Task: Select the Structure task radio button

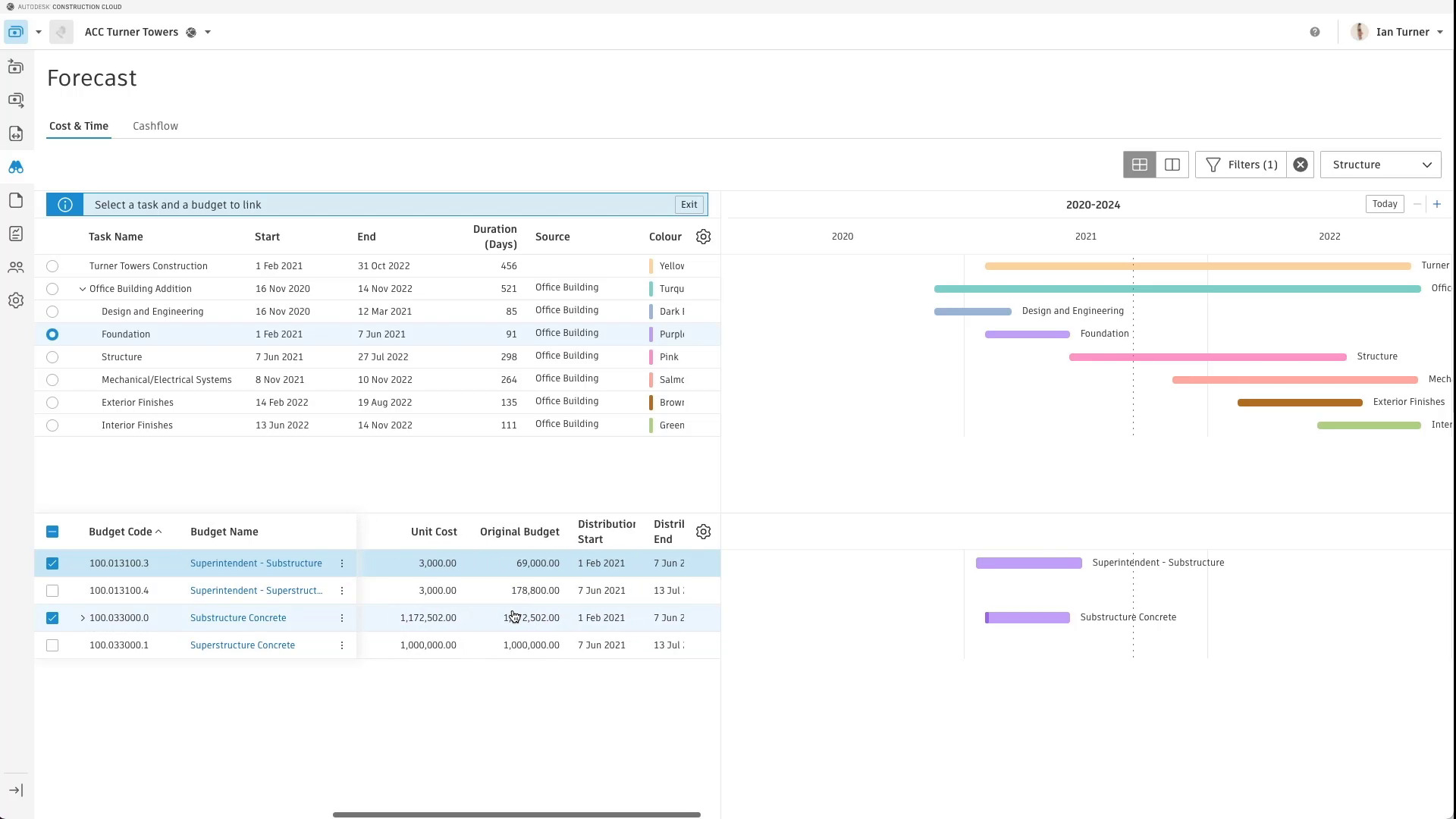Action: tap(52, 357)
